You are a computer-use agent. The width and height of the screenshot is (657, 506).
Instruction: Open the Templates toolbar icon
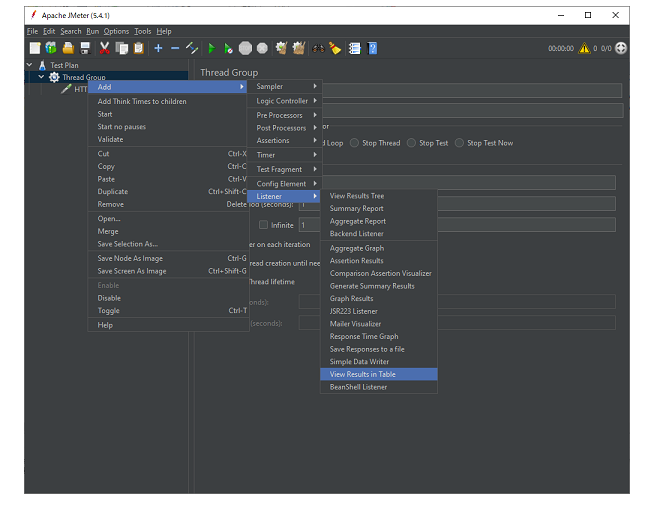tap(51, 48)
